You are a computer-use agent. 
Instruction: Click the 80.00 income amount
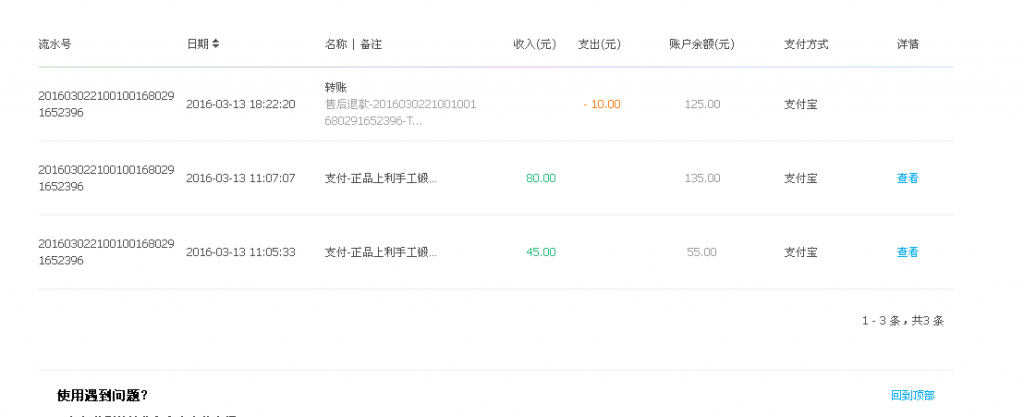[x=540, y=178]
